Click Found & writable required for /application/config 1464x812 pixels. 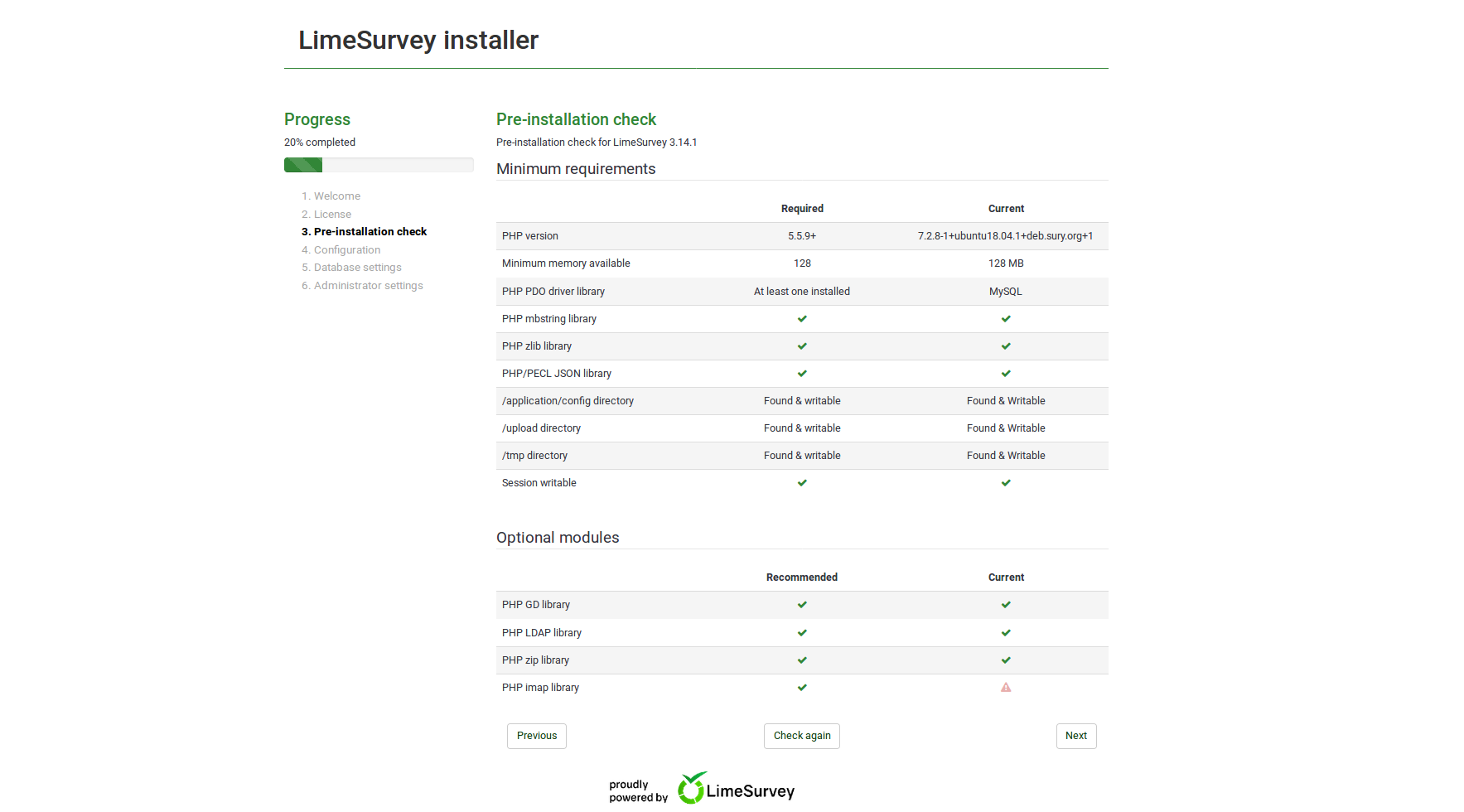click(802, 401)
